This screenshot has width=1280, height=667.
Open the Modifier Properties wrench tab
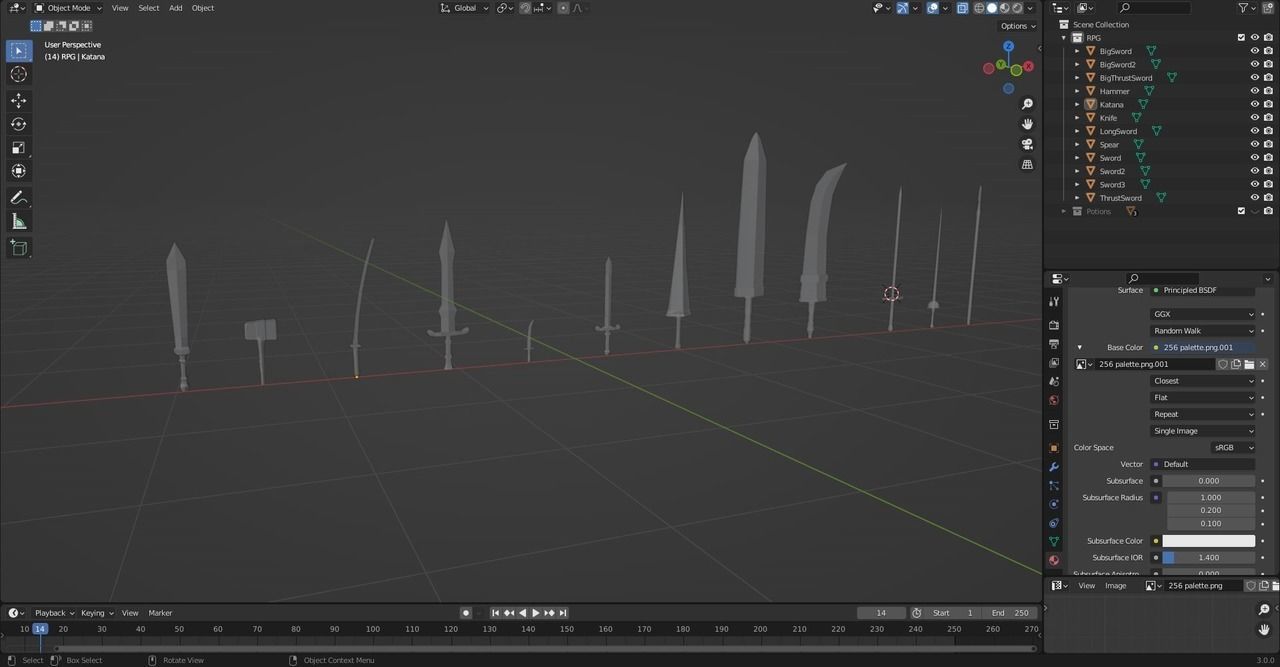tap(1054, 467)
